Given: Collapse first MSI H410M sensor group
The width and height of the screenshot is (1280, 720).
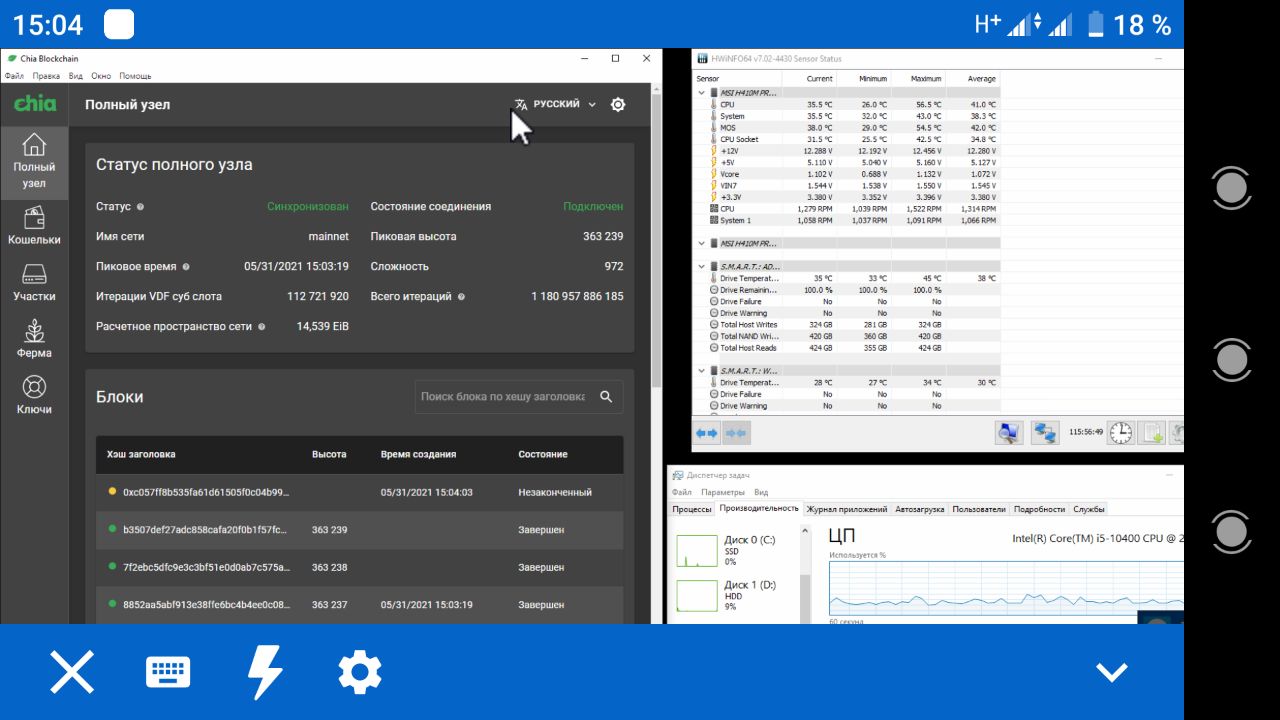Looking at the screenshot, I should coord(702,93).
